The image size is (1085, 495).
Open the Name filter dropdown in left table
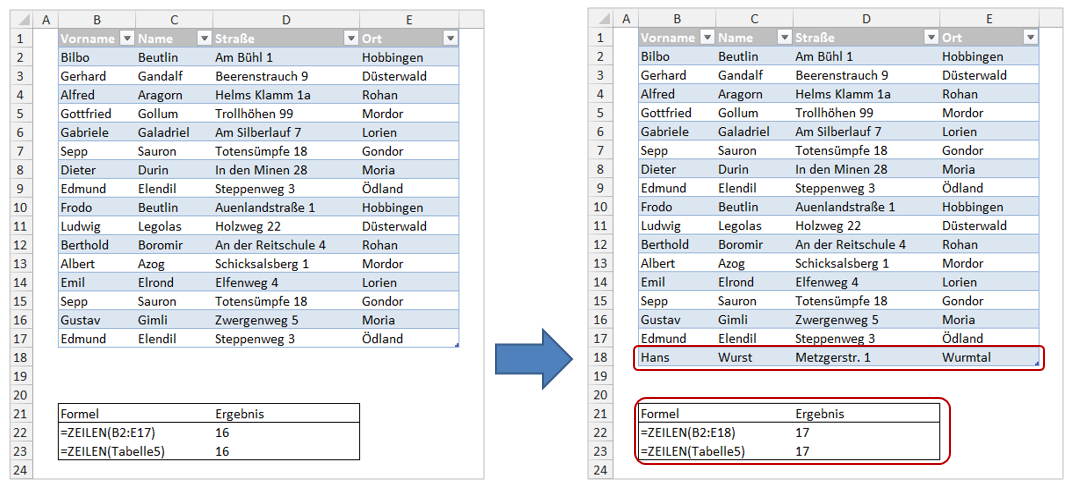coord(203,38)
